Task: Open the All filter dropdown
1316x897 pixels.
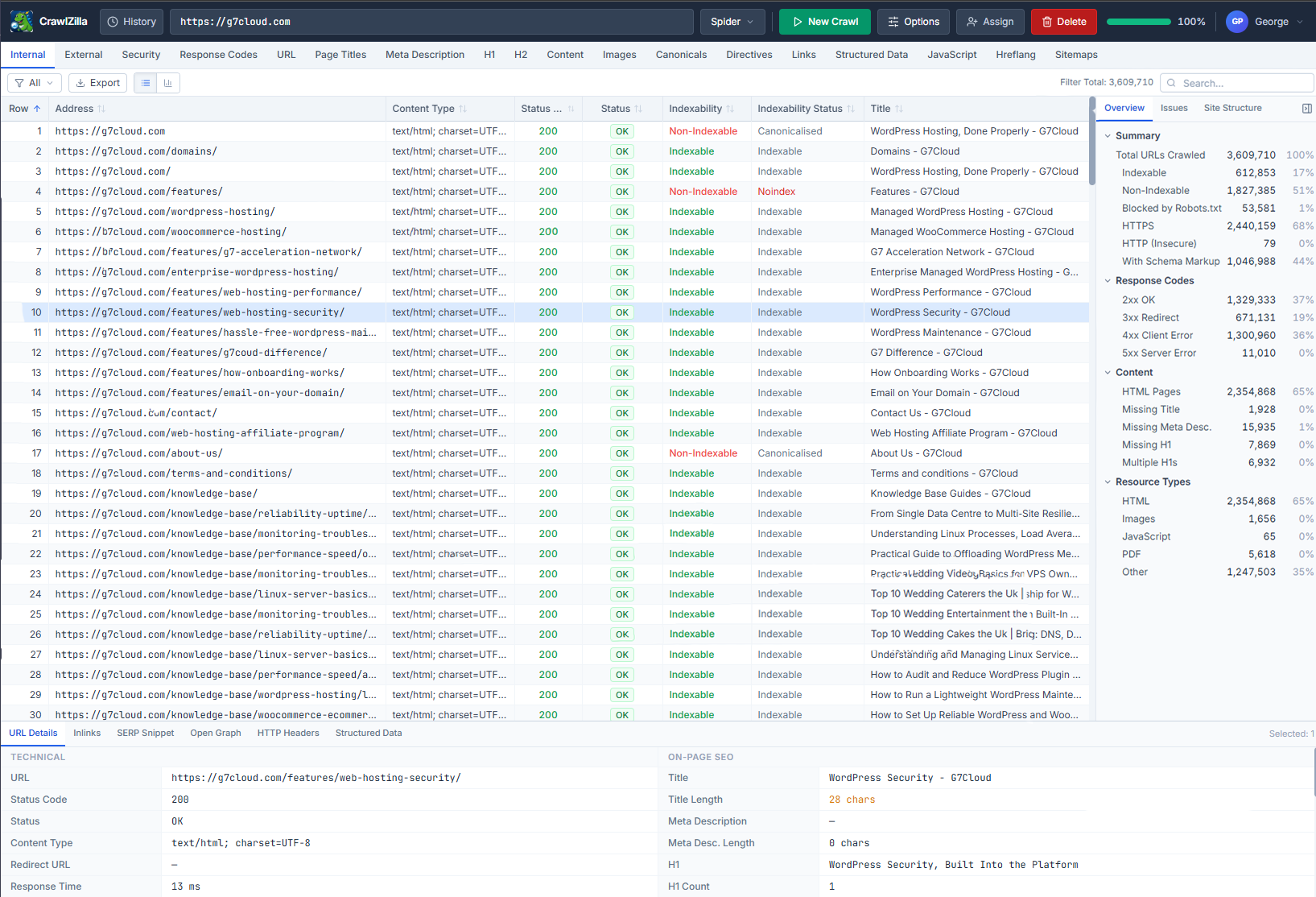Action: click(x=34, y=82)
